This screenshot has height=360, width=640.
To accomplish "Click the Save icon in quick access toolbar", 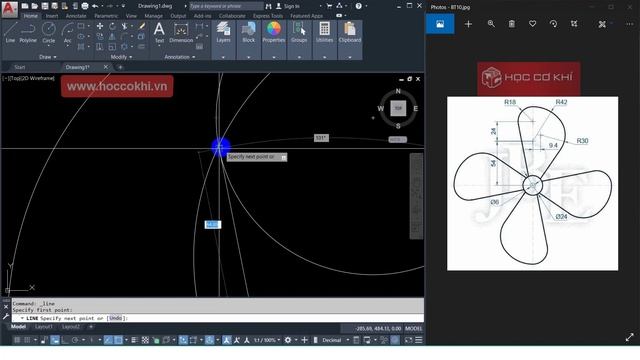I will tap(45, 6).
